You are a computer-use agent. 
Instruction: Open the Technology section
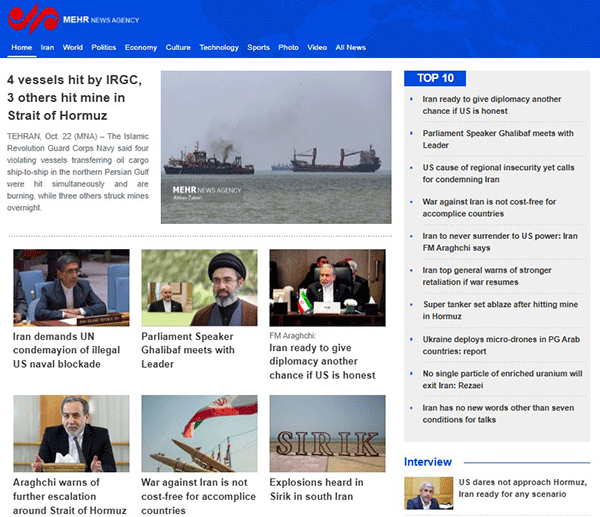click(219, 47)
